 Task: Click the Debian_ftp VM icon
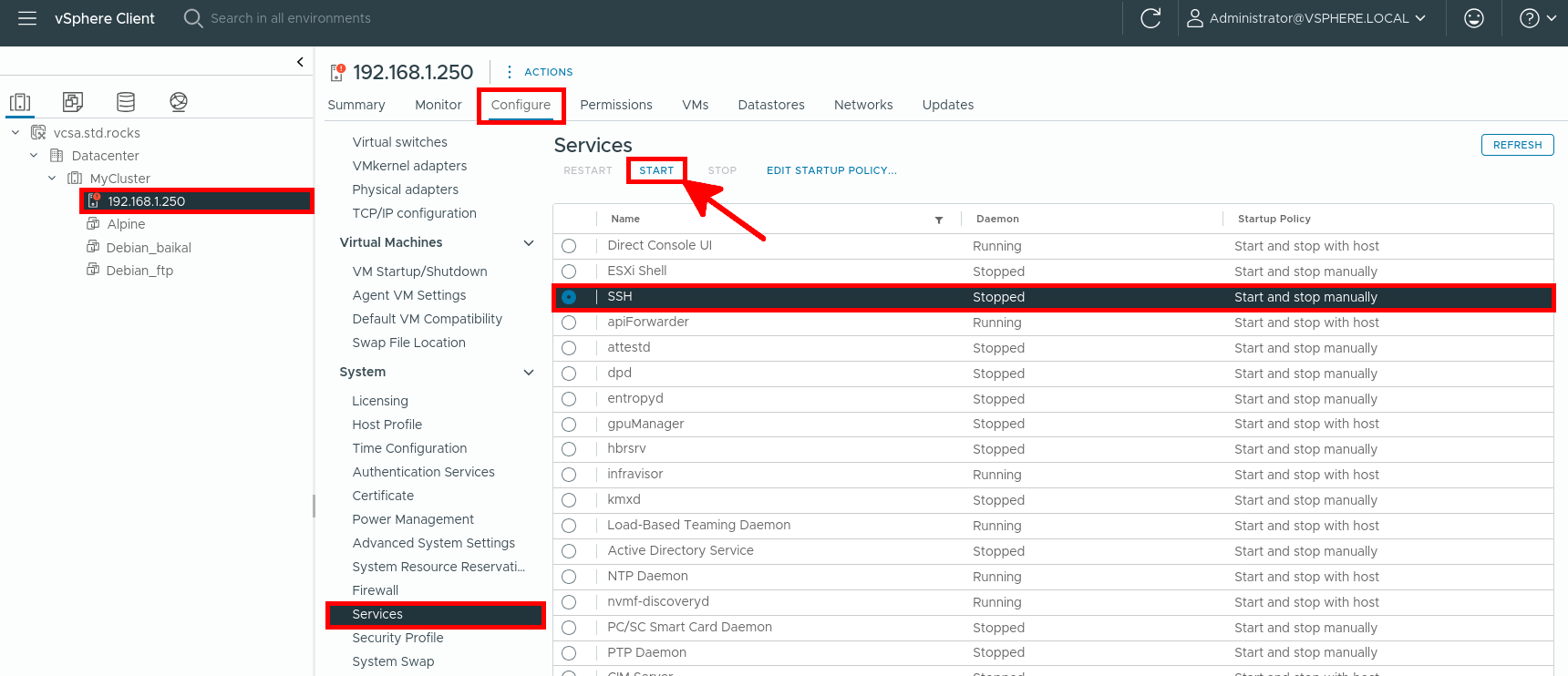coord(93,270)
